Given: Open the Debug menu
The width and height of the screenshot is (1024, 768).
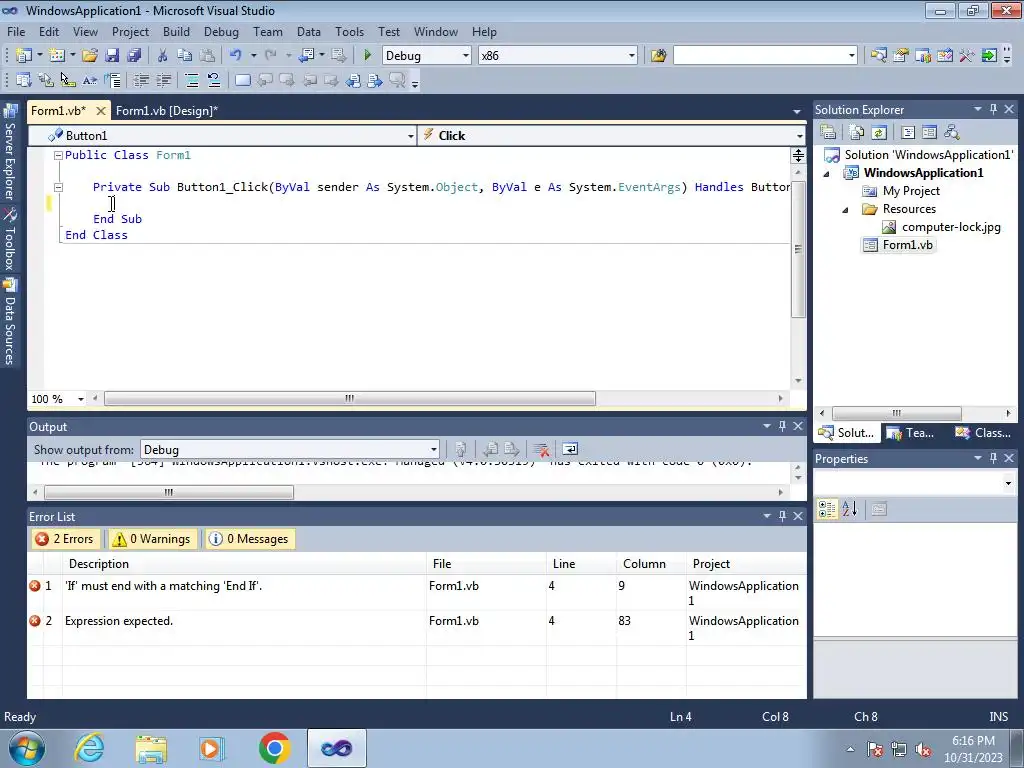Looking at the screenshot, I should (x=221, y=31).
